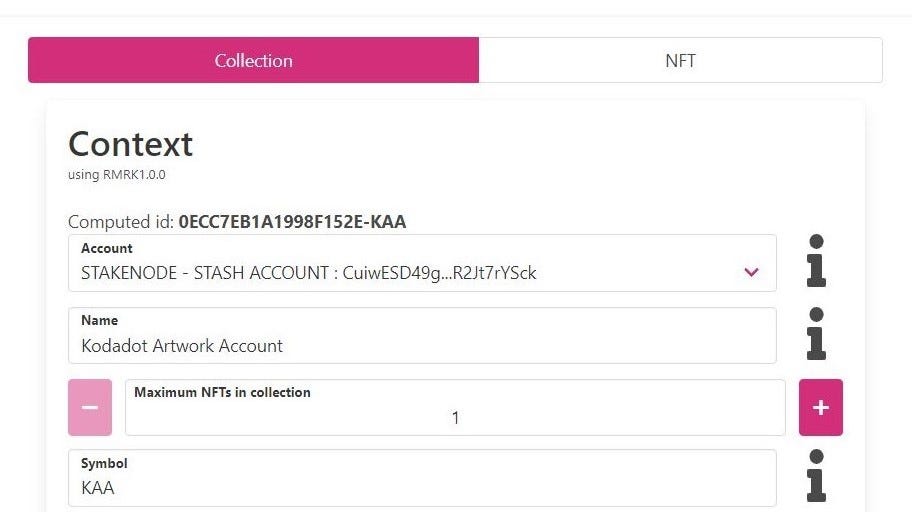Click the Computed id label text

pos(121,222)
